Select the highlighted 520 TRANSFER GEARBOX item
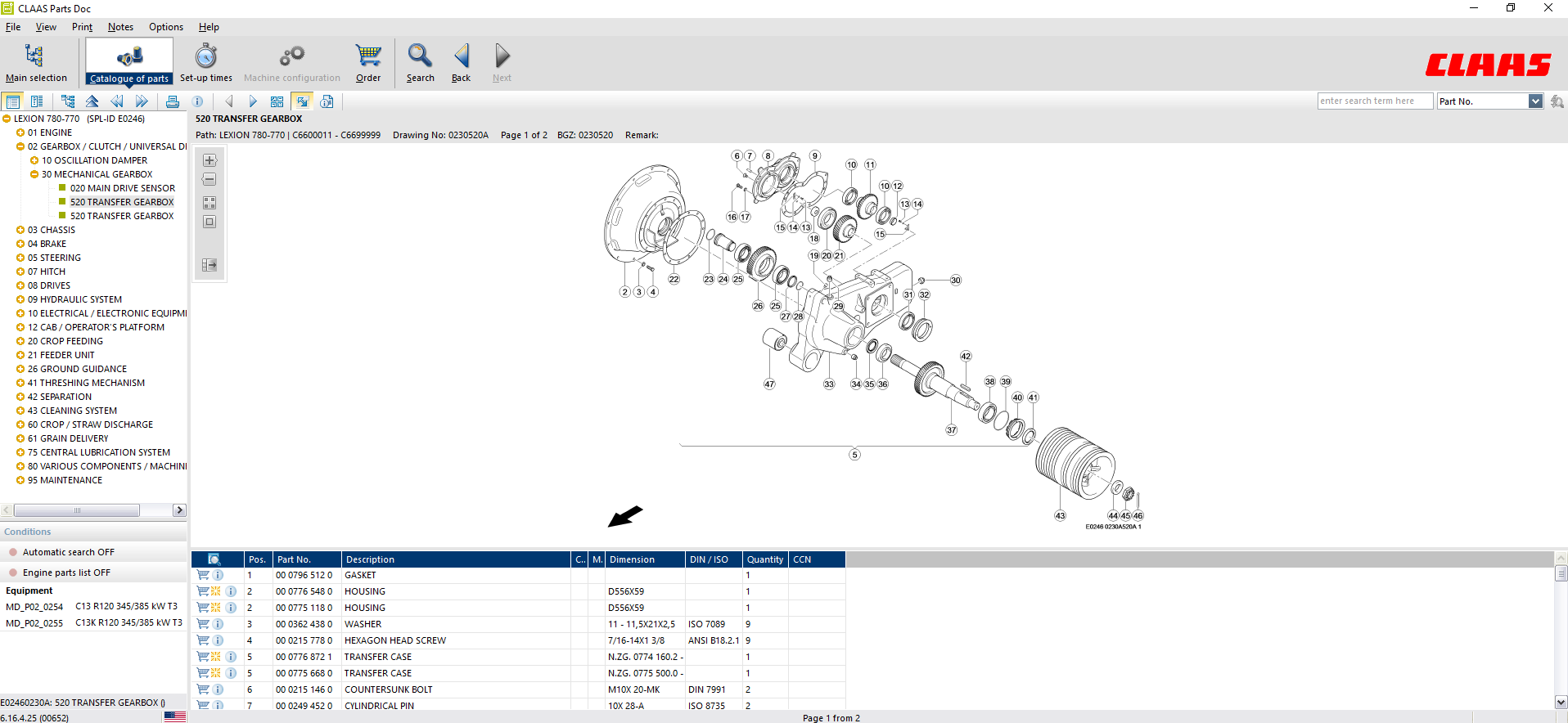The width and height of the screenshot is (1568, 723). (122, 202)
